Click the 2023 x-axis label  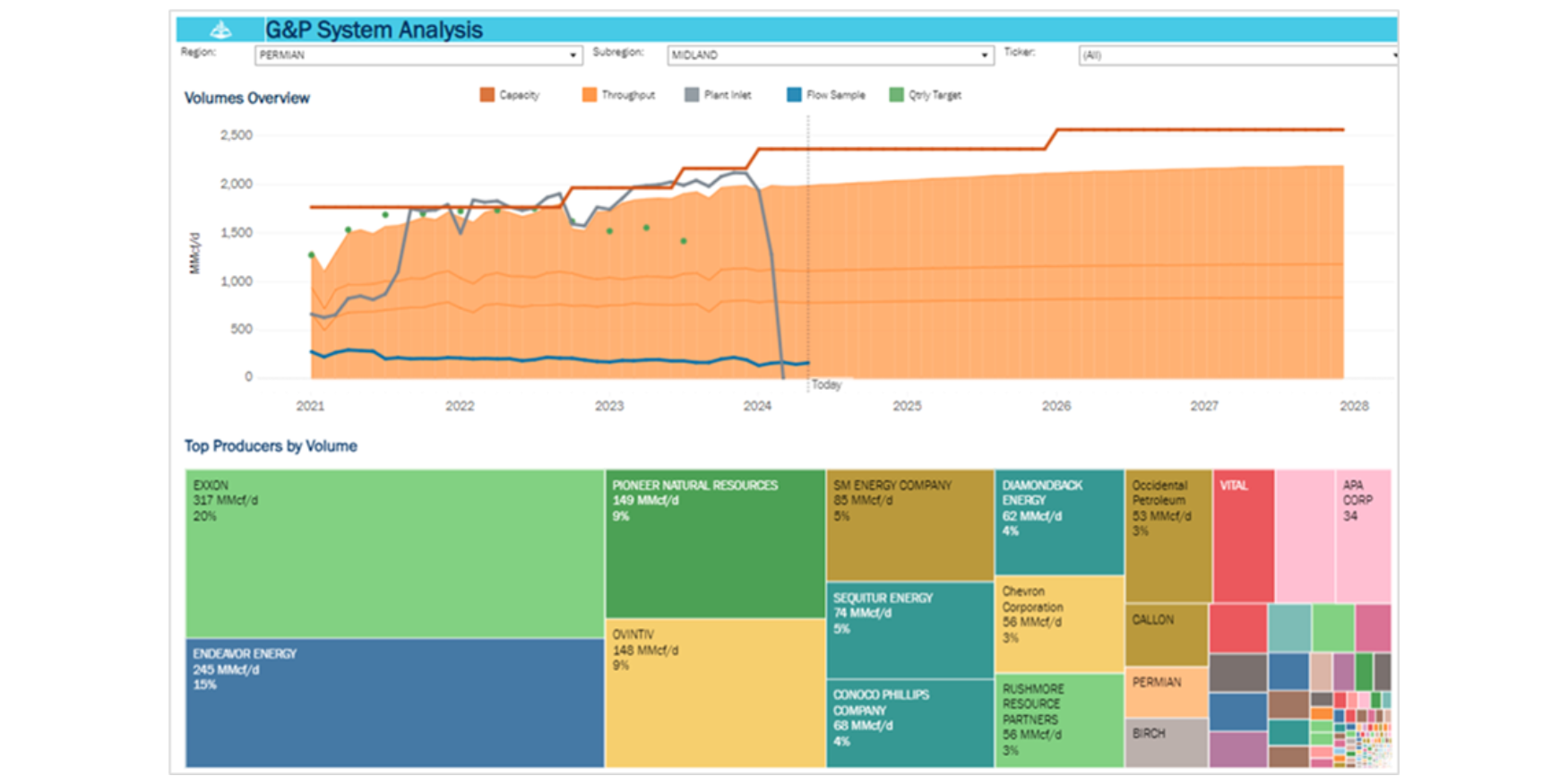coord(609,406)
